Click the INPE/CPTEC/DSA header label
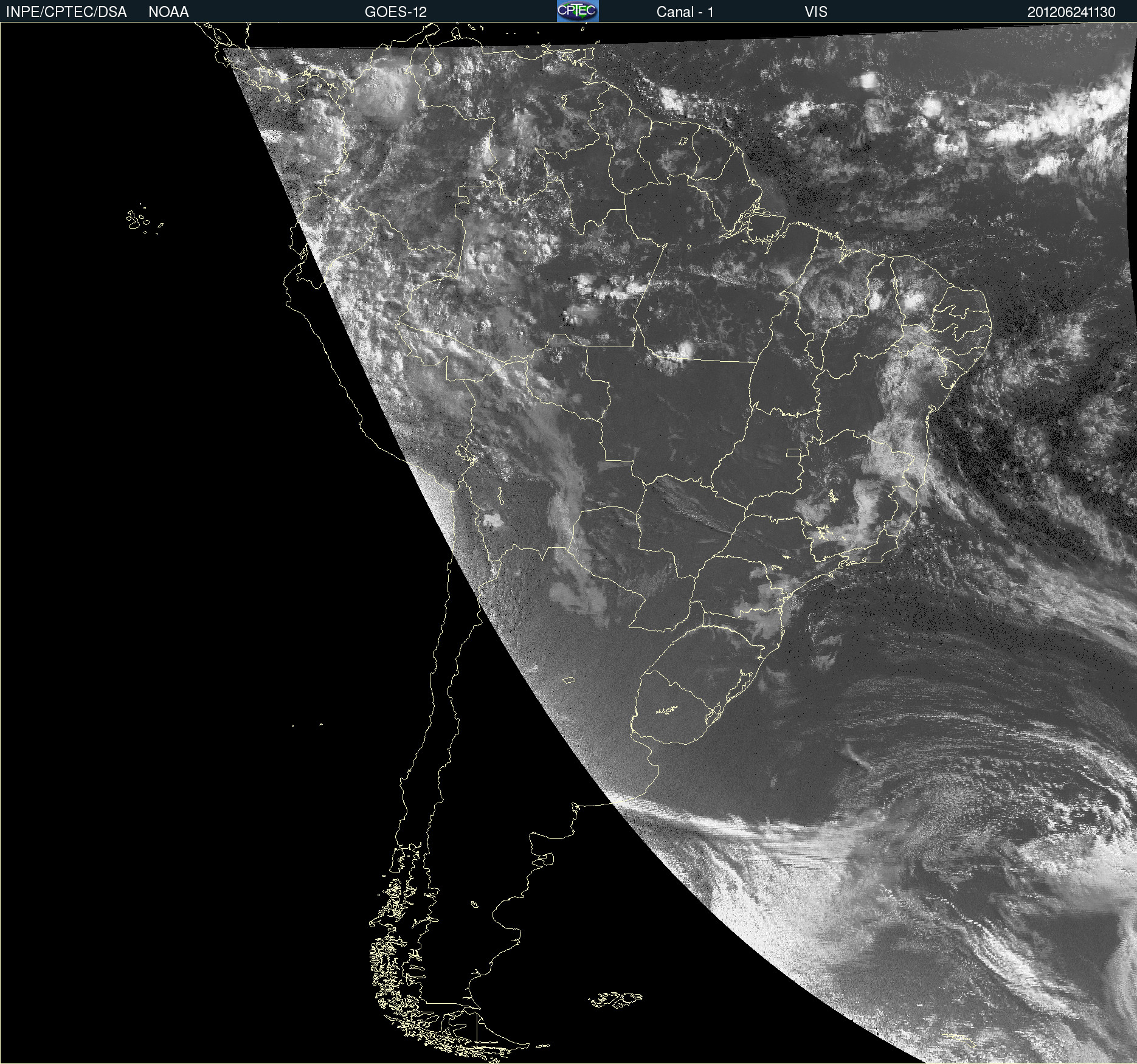The height and width of the screenshot is (1064, 1137). click(x=66, y=12)
